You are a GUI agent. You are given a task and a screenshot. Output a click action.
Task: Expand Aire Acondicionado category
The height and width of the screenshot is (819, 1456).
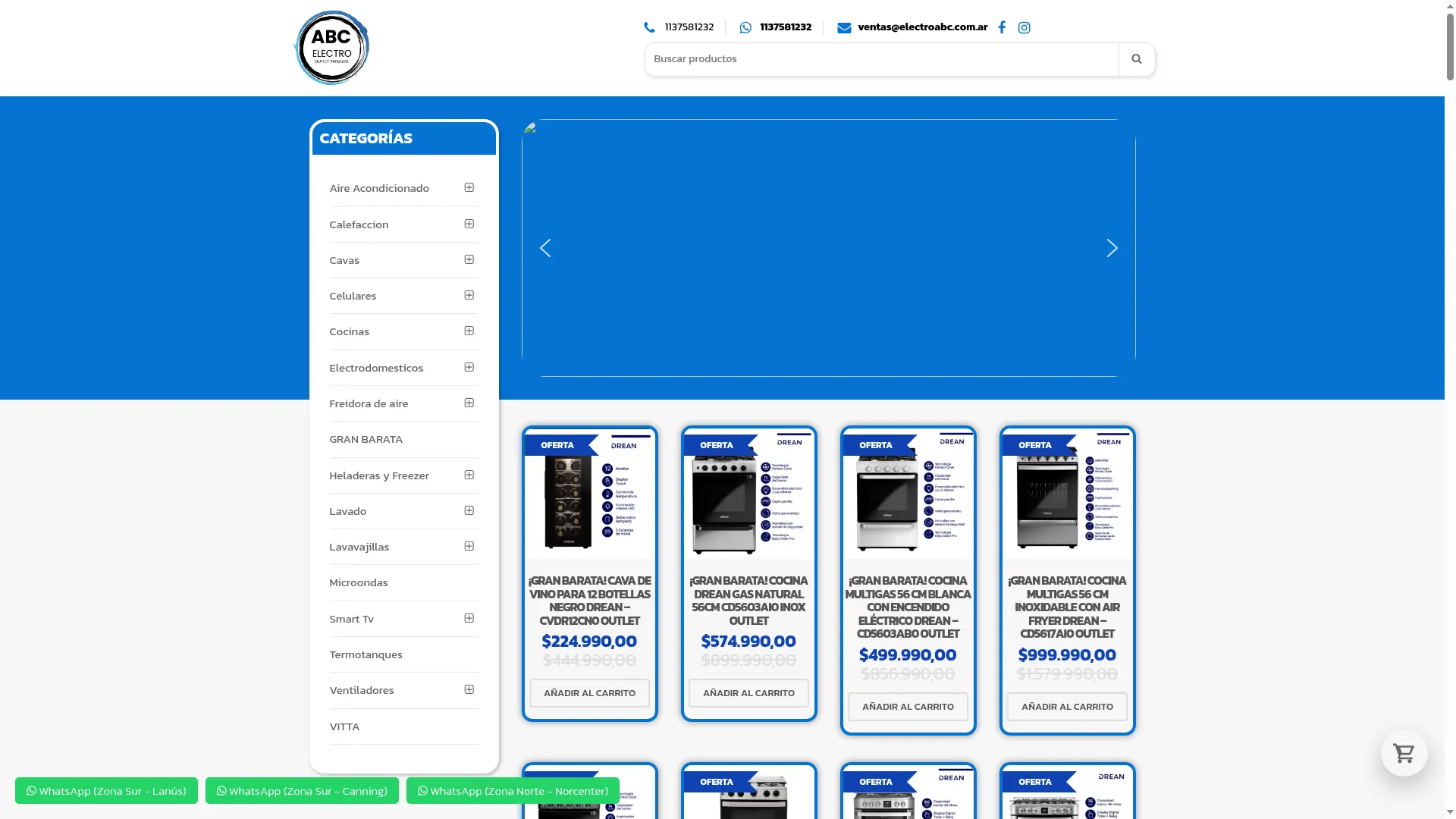click(x=469, y=187)
